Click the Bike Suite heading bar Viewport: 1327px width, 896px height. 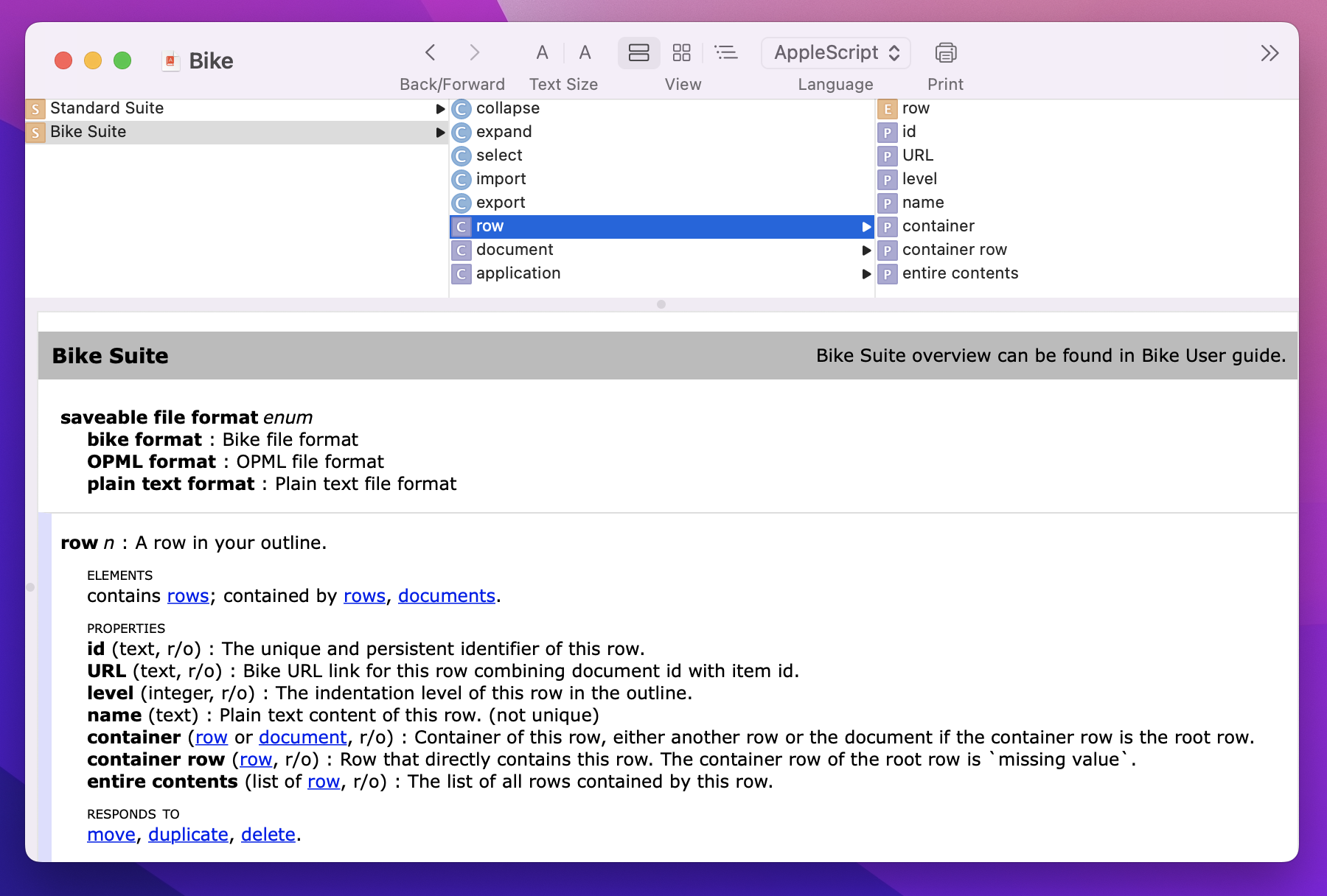(x=668, y=356)
